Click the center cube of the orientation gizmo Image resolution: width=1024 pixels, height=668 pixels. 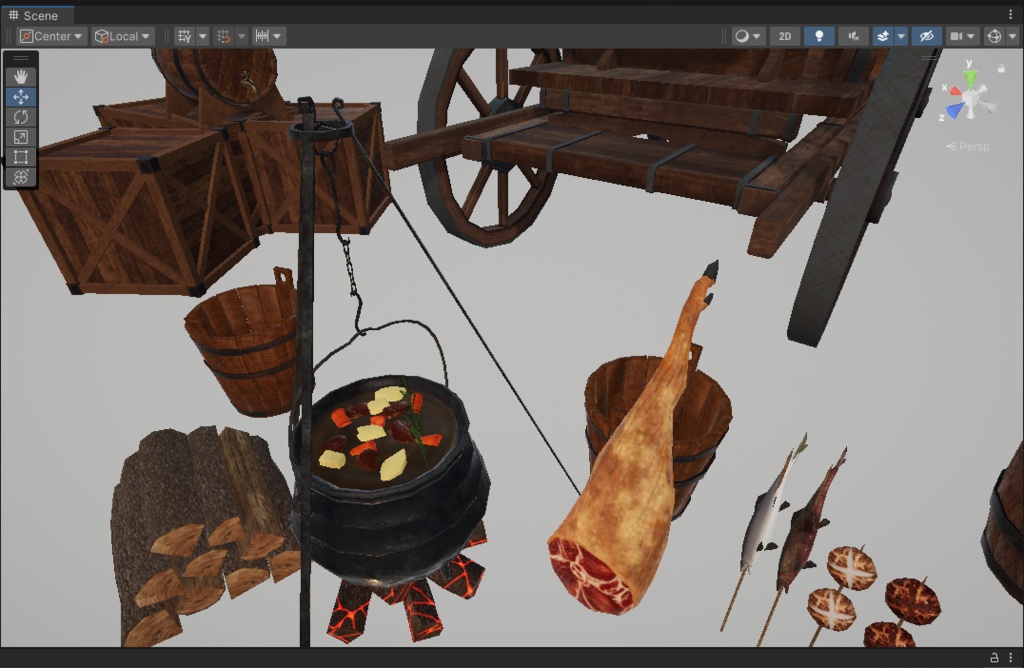pyautogui.click(x=971, y=99)
